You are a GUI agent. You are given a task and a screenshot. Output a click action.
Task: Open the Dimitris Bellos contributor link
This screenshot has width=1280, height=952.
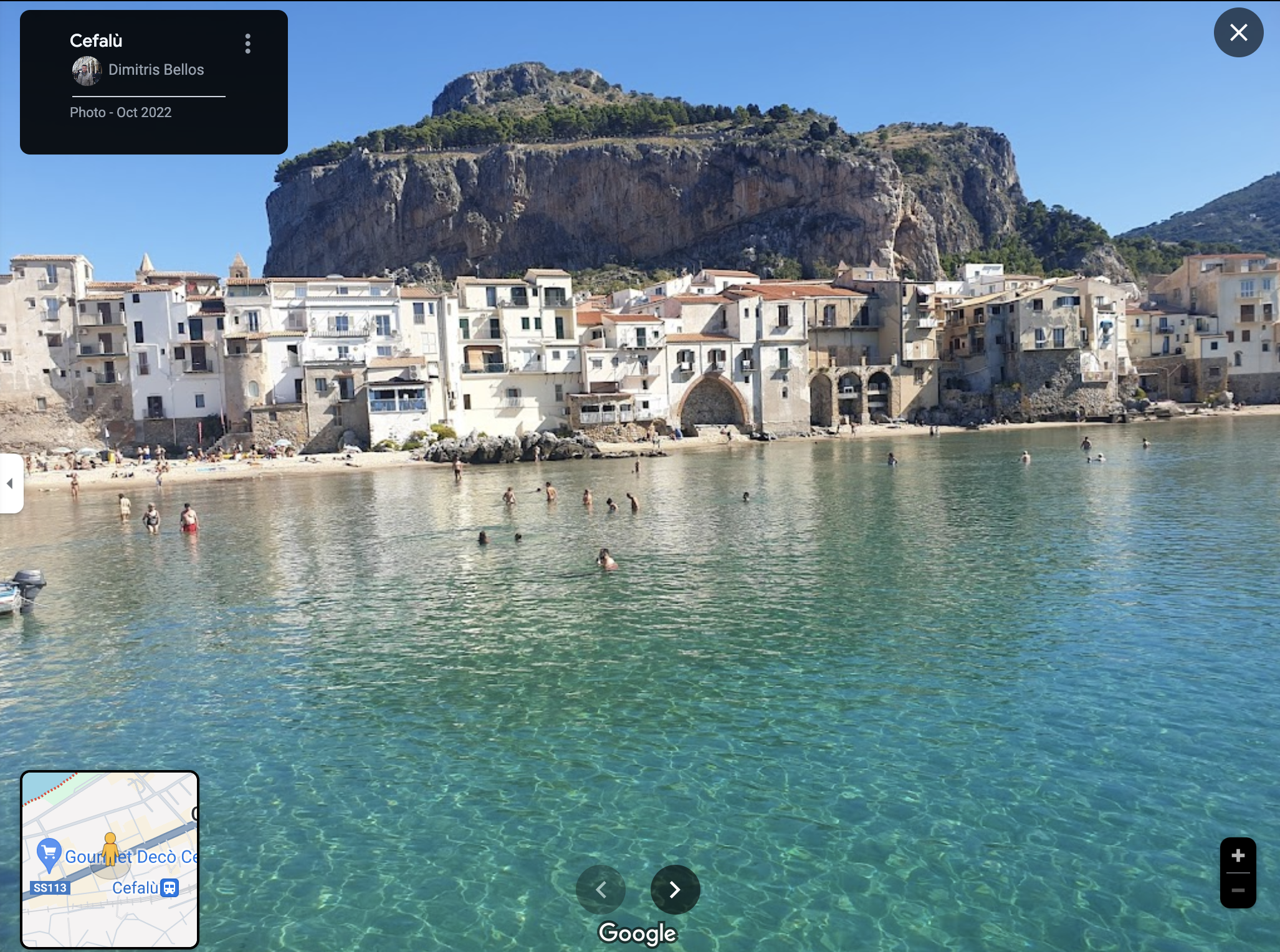pyautogui.click(x=156, y=70)
